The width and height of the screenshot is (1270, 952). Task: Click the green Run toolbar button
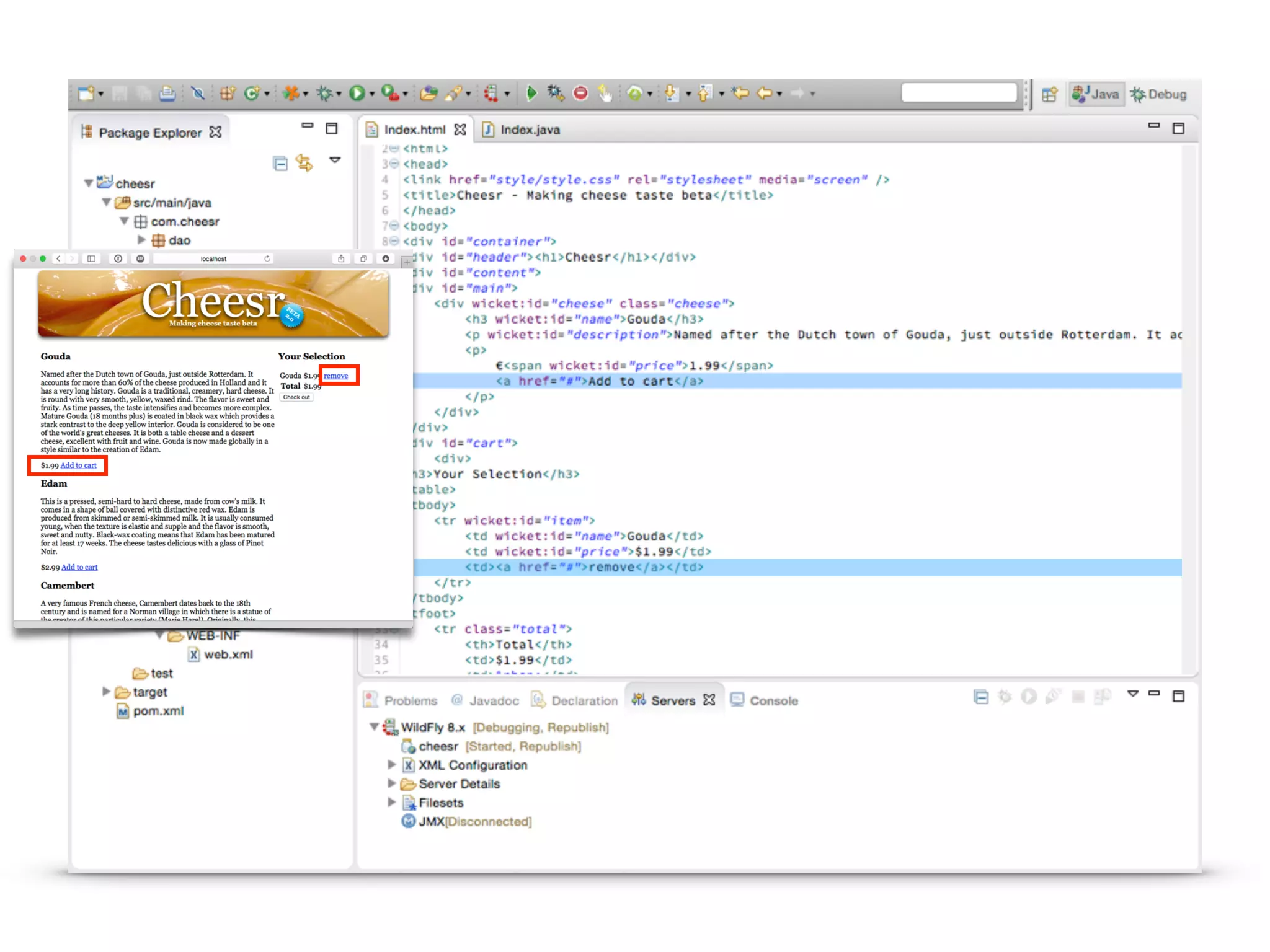click(x=357, y=94)
